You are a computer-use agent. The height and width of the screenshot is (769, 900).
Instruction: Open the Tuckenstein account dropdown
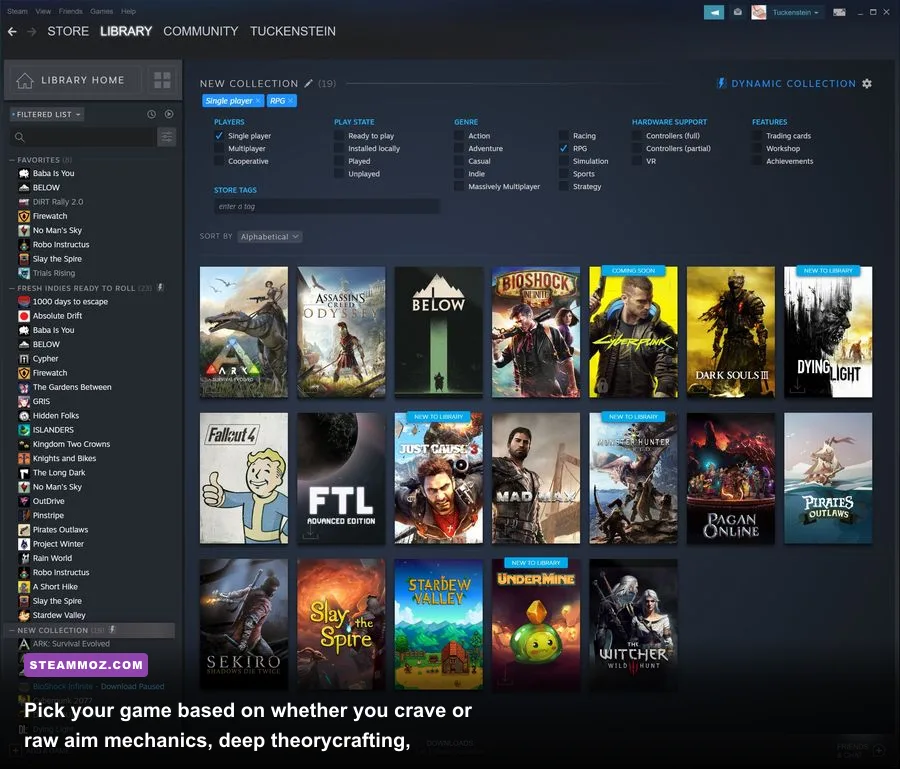click(x=796, y=12)
